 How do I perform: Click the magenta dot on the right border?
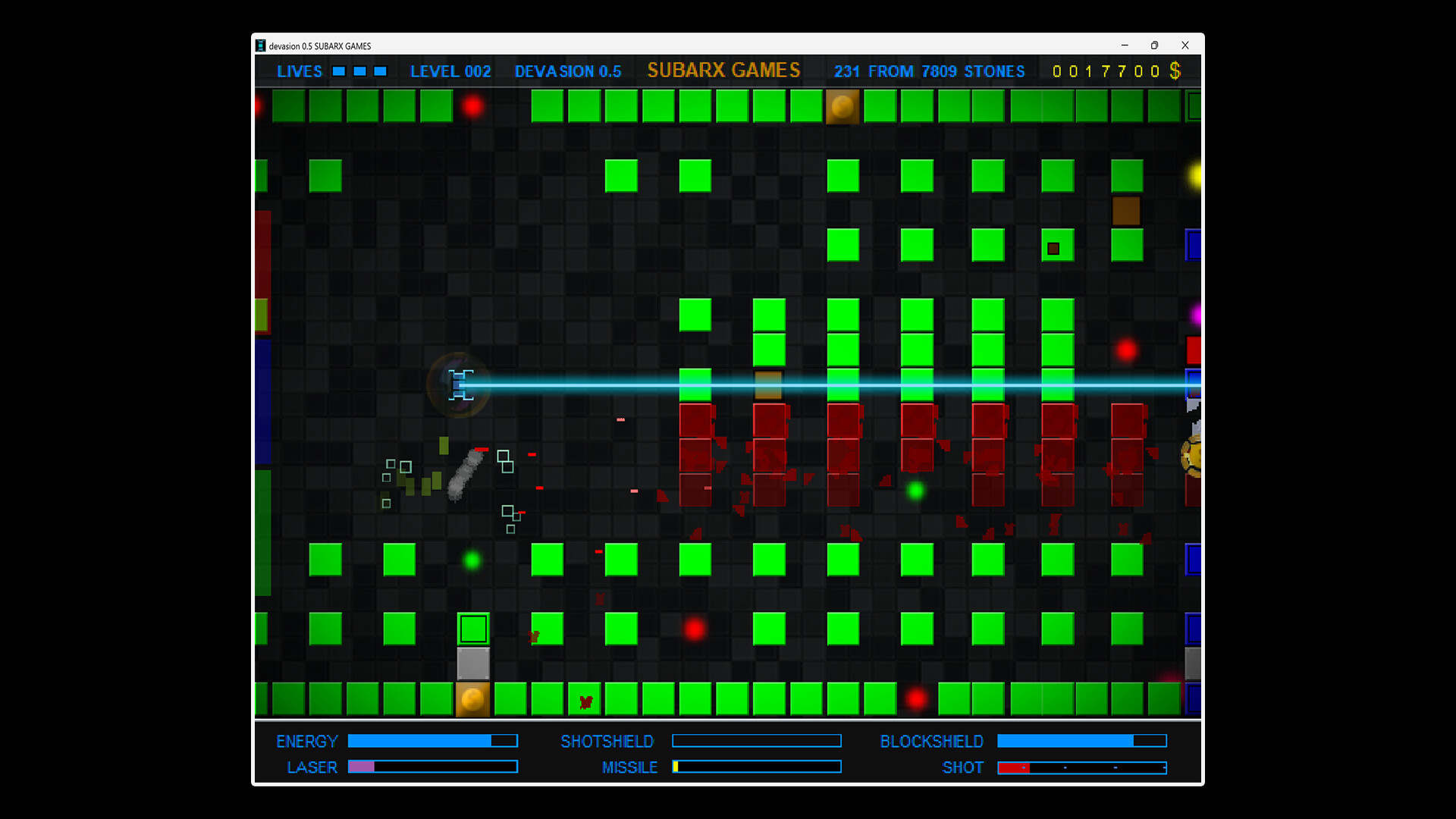[x=1197, y=315]
